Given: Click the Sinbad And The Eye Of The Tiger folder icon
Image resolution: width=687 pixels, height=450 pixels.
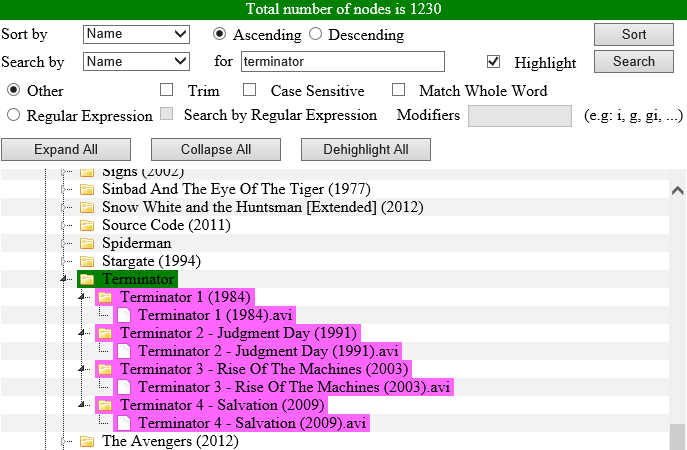Looking at the screenshot, I should point(87,189).
